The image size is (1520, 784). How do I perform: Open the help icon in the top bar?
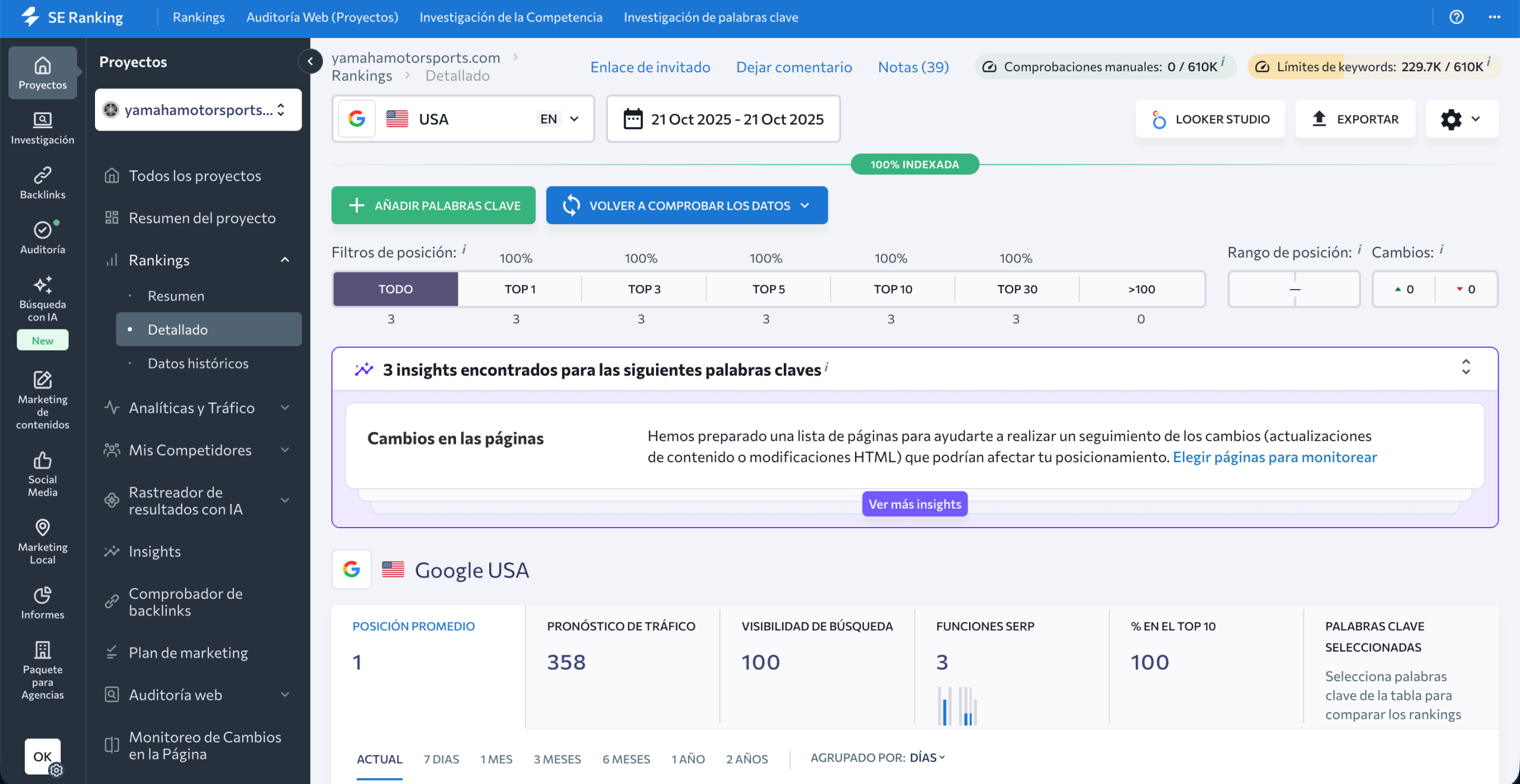1456,17
